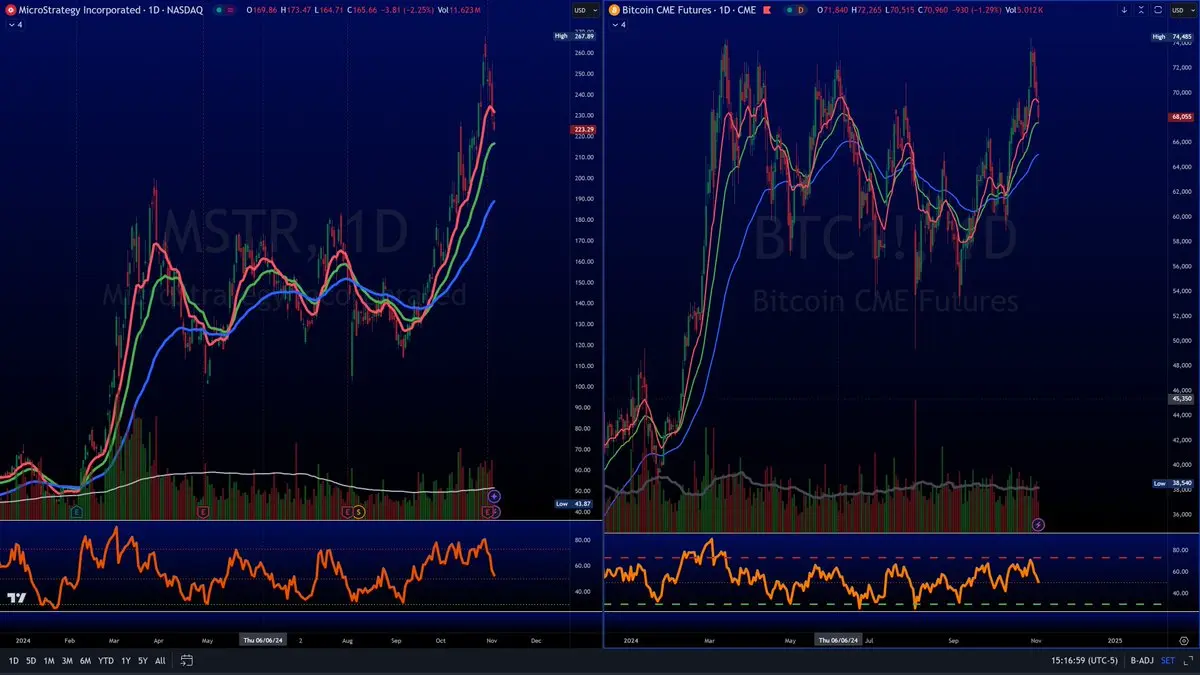Screen dimensions: 1200x675
Task: Click the MicroStrategy red symbol logo icon
Action: (x=10, y=9)
